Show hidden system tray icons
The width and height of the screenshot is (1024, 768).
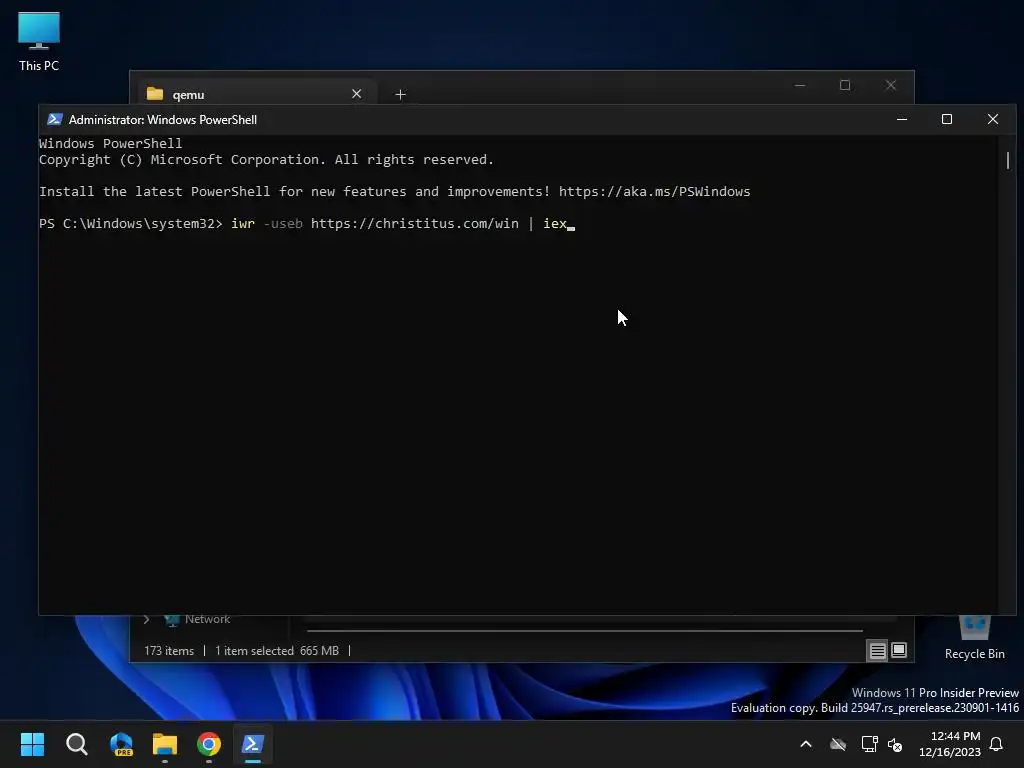806,744
